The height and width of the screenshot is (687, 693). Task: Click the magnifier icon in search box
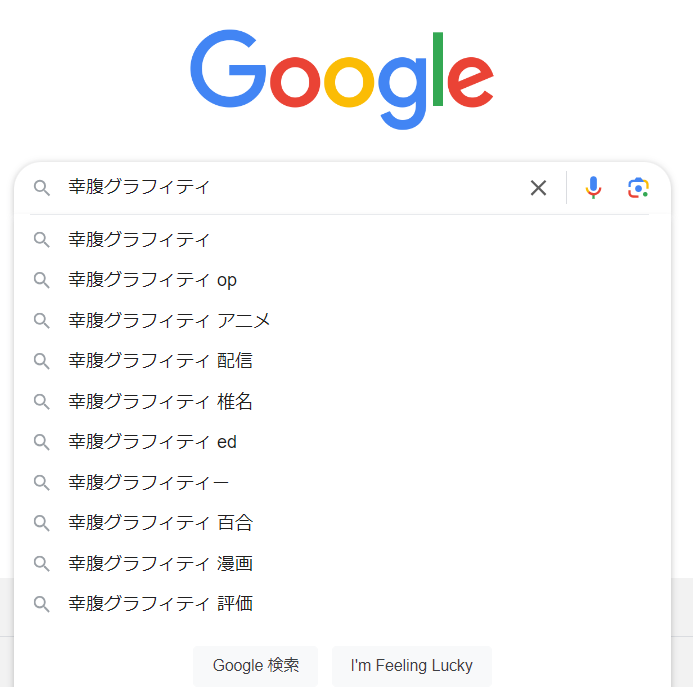click(42, 188)
